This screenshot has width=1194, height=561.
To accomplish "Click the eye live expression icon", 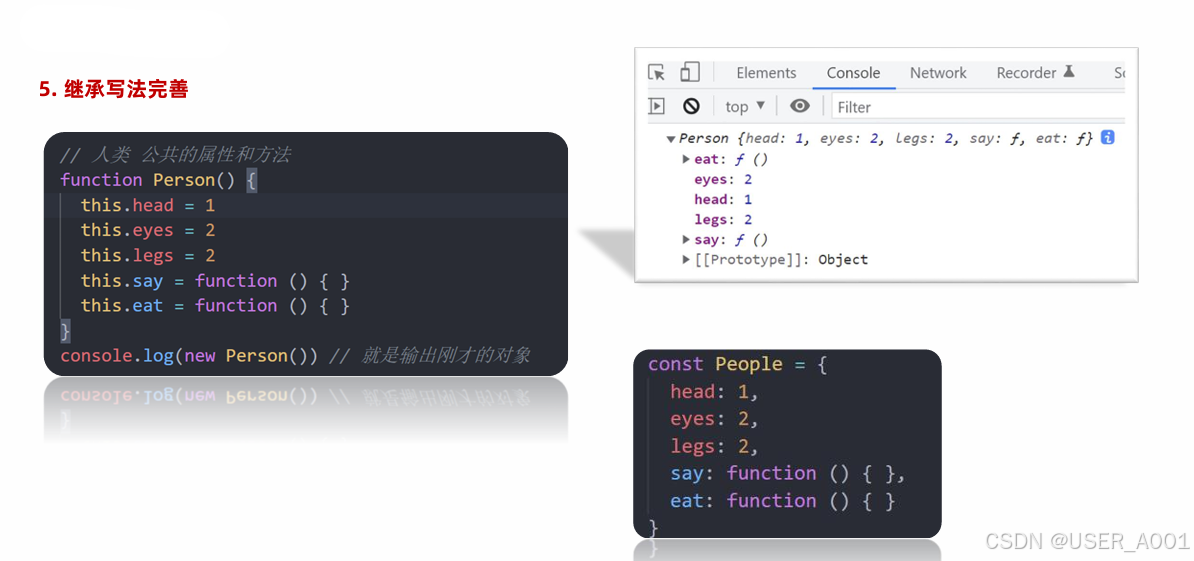I will (x=800, y=106).
